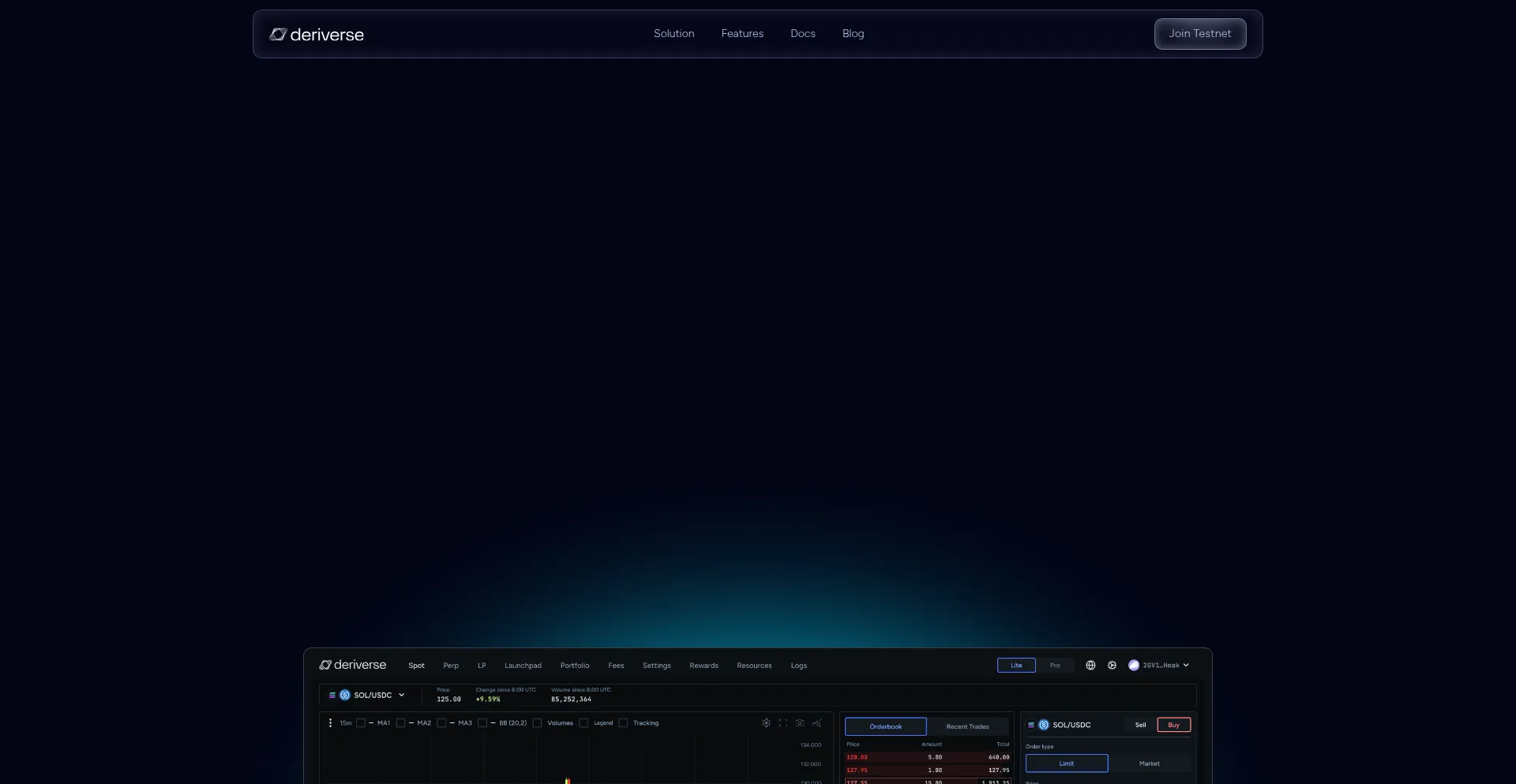Toggle the Volumes checkbox
The image size is (1516, 784).
[x=537, y=723]
